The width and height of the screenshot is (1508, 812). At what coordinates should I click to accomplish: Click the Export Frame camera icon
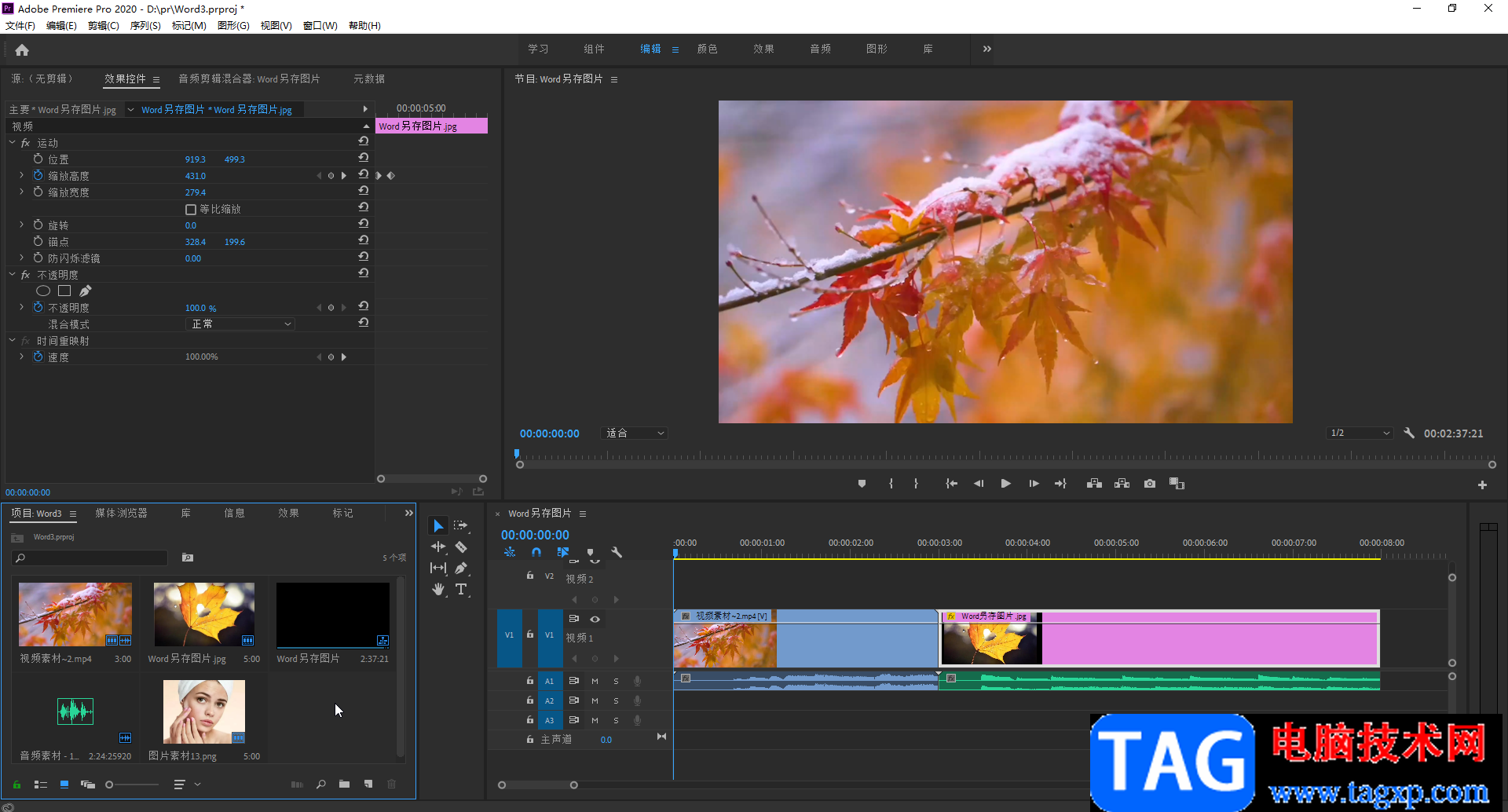tap(1149, 484)
